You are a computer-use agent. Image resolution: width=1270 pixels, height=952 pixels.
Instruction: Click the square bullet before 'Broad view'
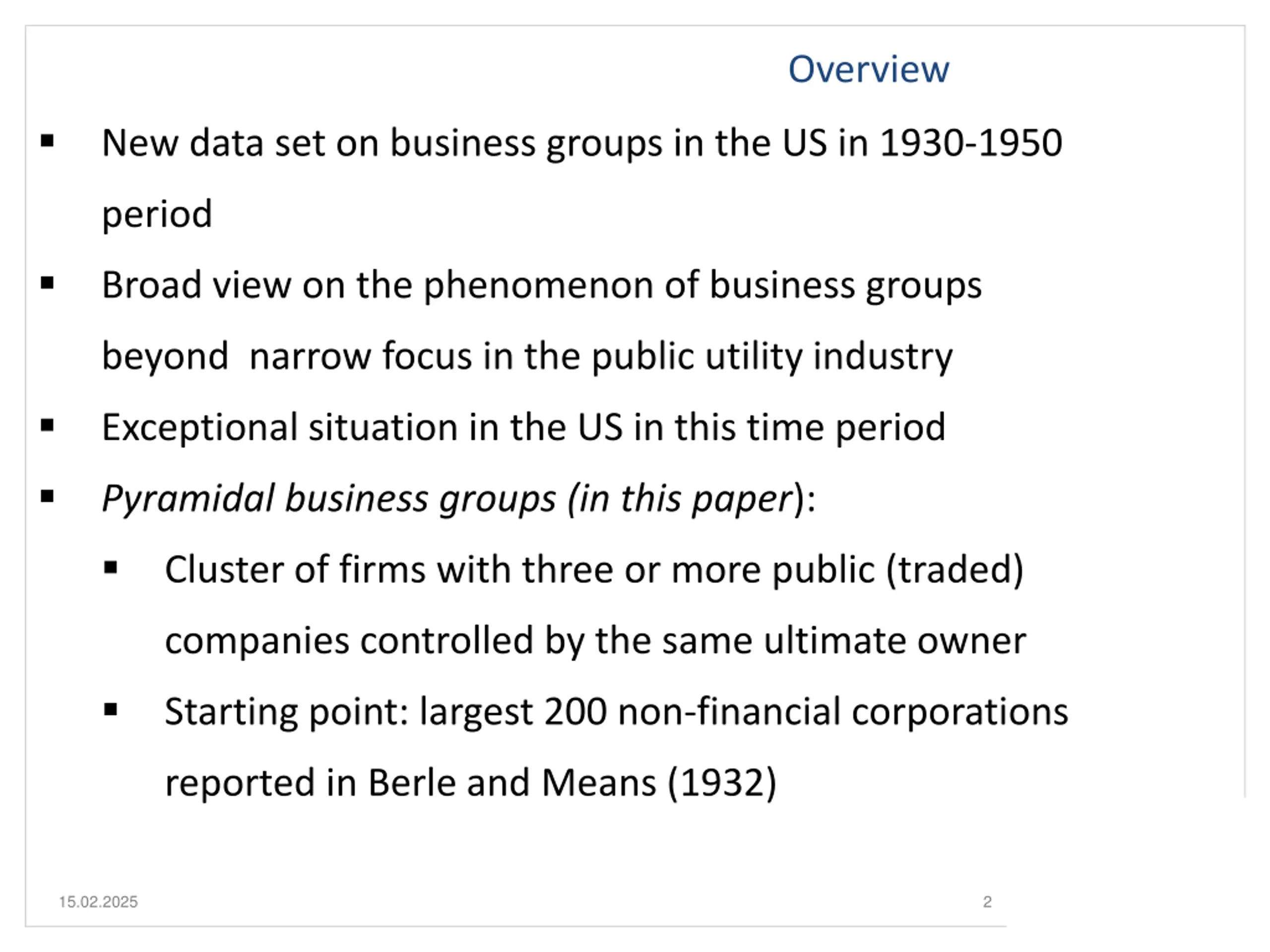pos(48,283)
